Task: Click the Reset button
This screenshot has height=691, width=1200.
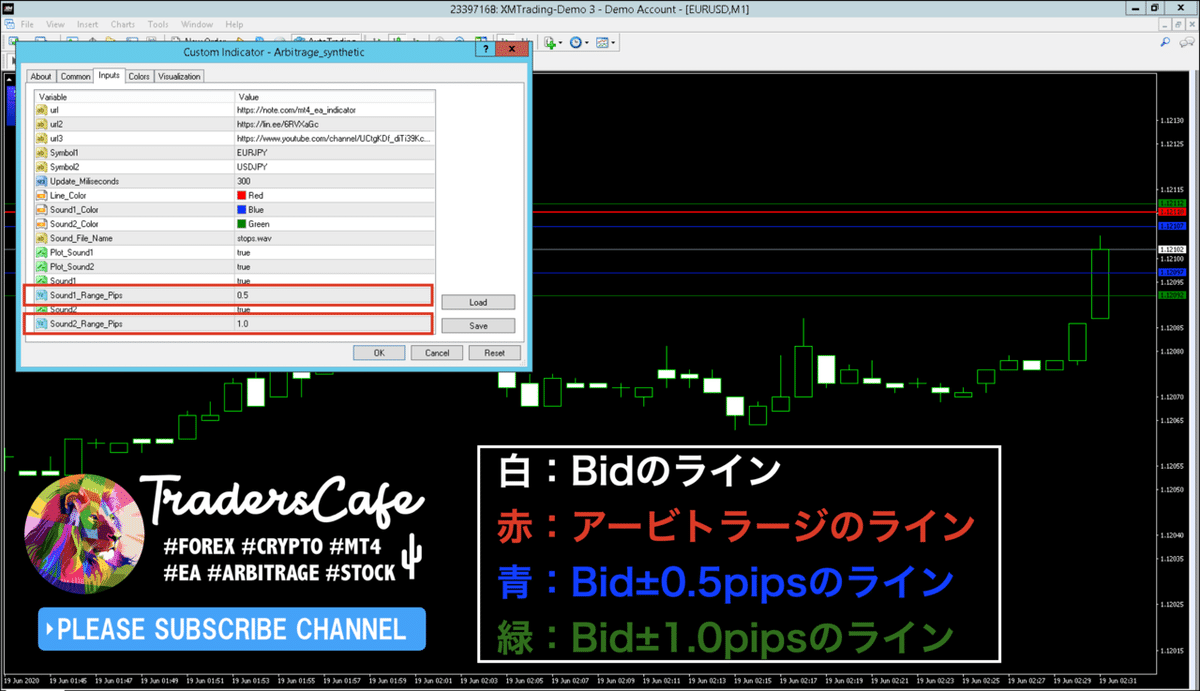Action: pos(495,353)
